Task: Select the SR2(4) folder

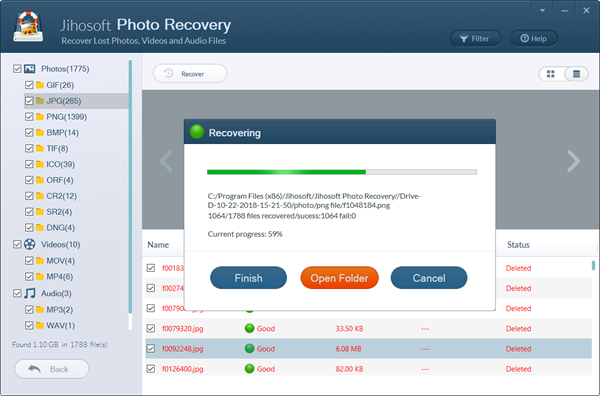Action: (59, 212)
